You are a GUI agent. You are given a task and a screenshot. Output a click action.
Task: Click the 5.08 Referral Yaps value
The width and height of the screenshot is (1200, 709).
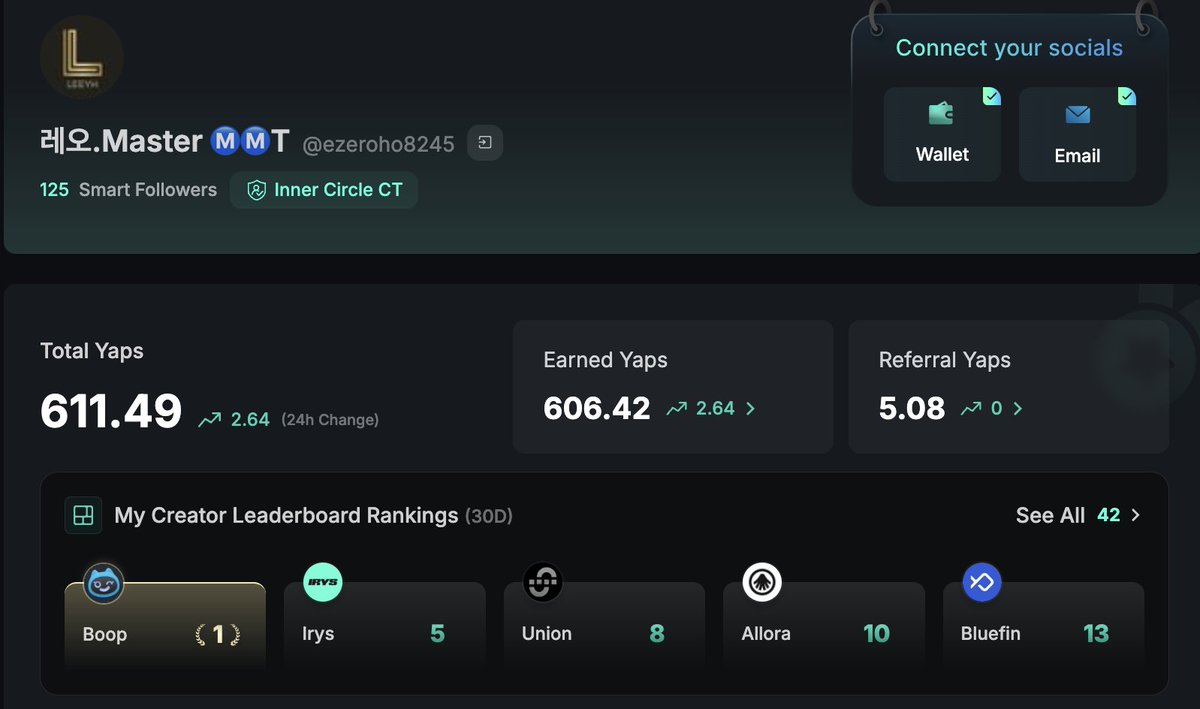912,408
